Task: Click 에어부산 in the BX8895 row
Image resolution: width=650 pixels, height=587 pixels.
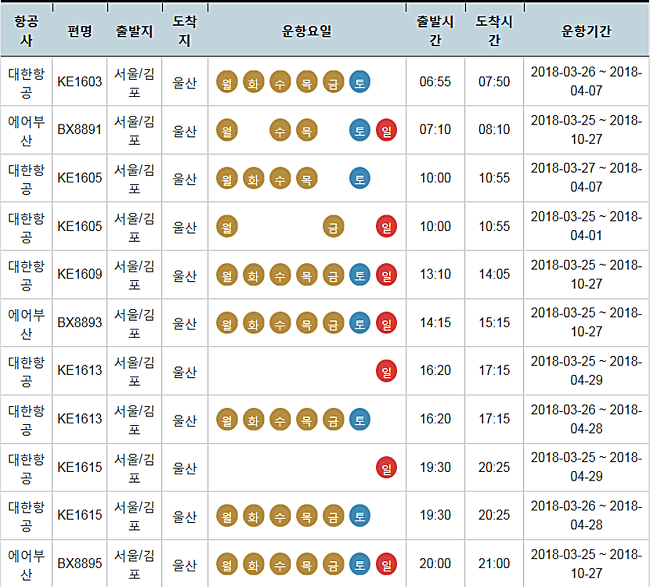Action: coord(27,564)
